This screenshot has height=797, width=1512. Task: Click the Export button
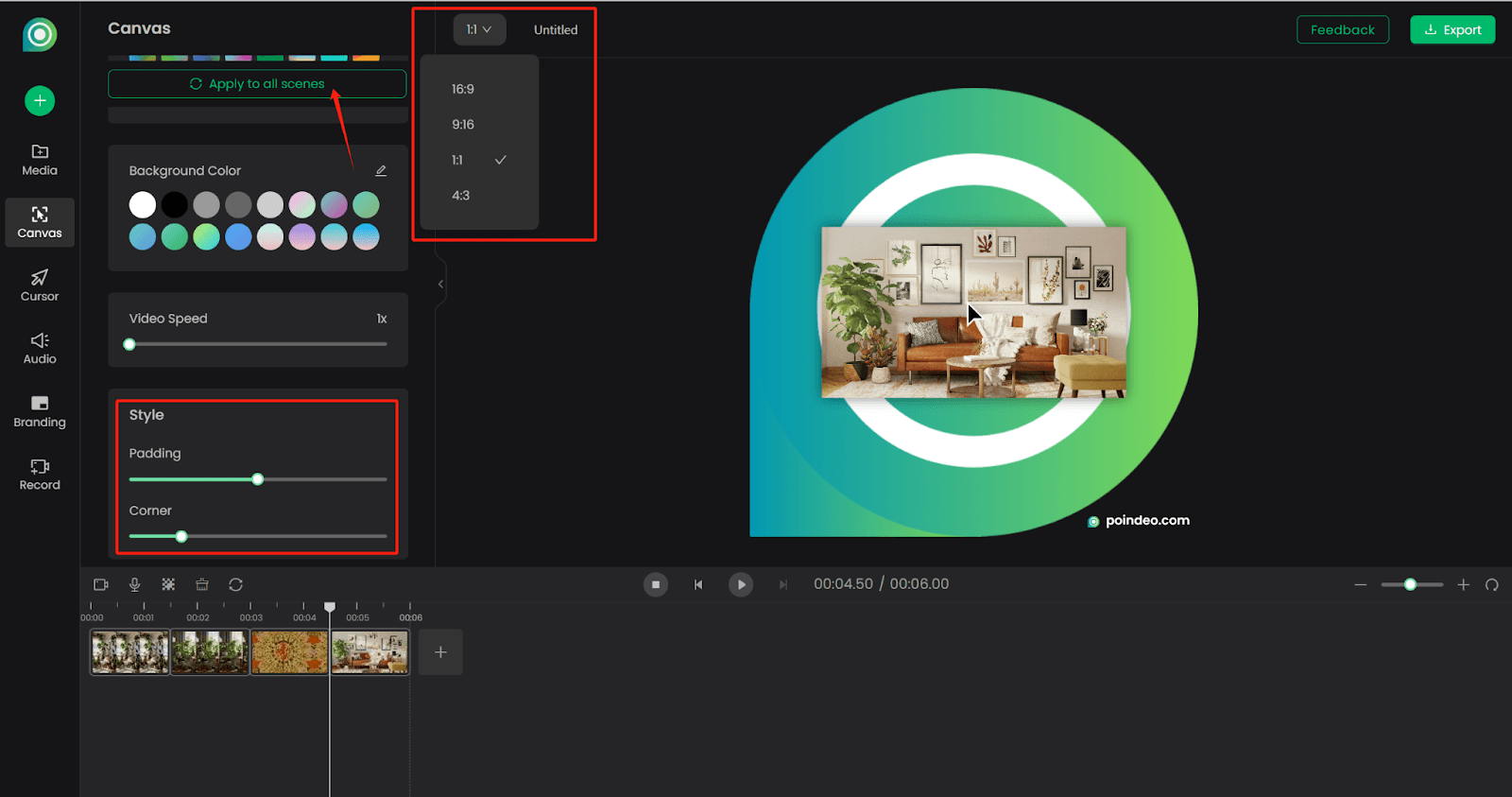1452,29
